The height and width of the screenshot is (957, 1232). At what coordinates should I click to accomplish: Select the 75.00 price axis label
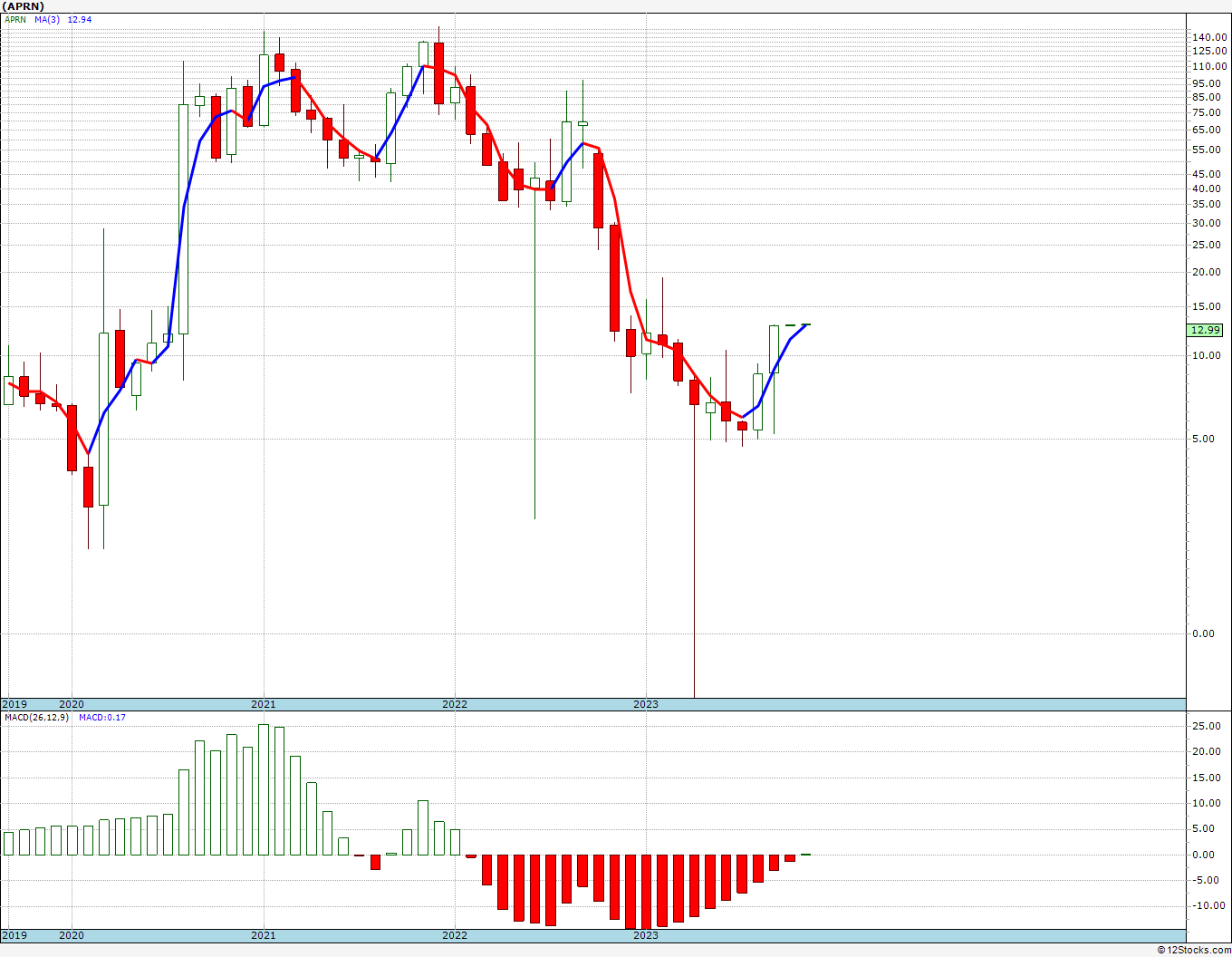pyautogui.click(x=1207, y=112)
